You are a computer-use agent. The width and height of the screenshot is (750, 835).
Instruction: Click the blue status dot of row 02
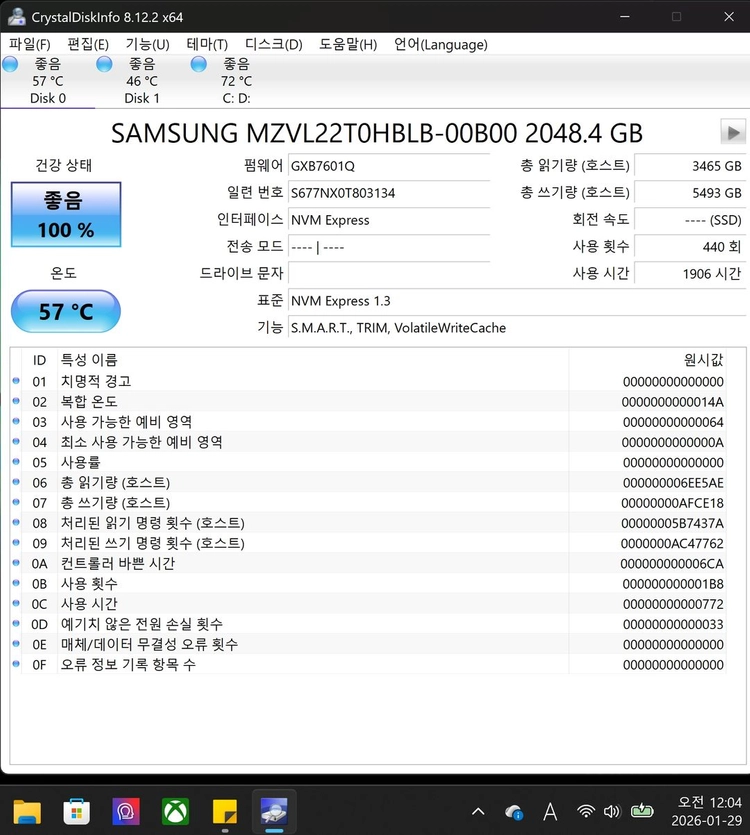16,401
